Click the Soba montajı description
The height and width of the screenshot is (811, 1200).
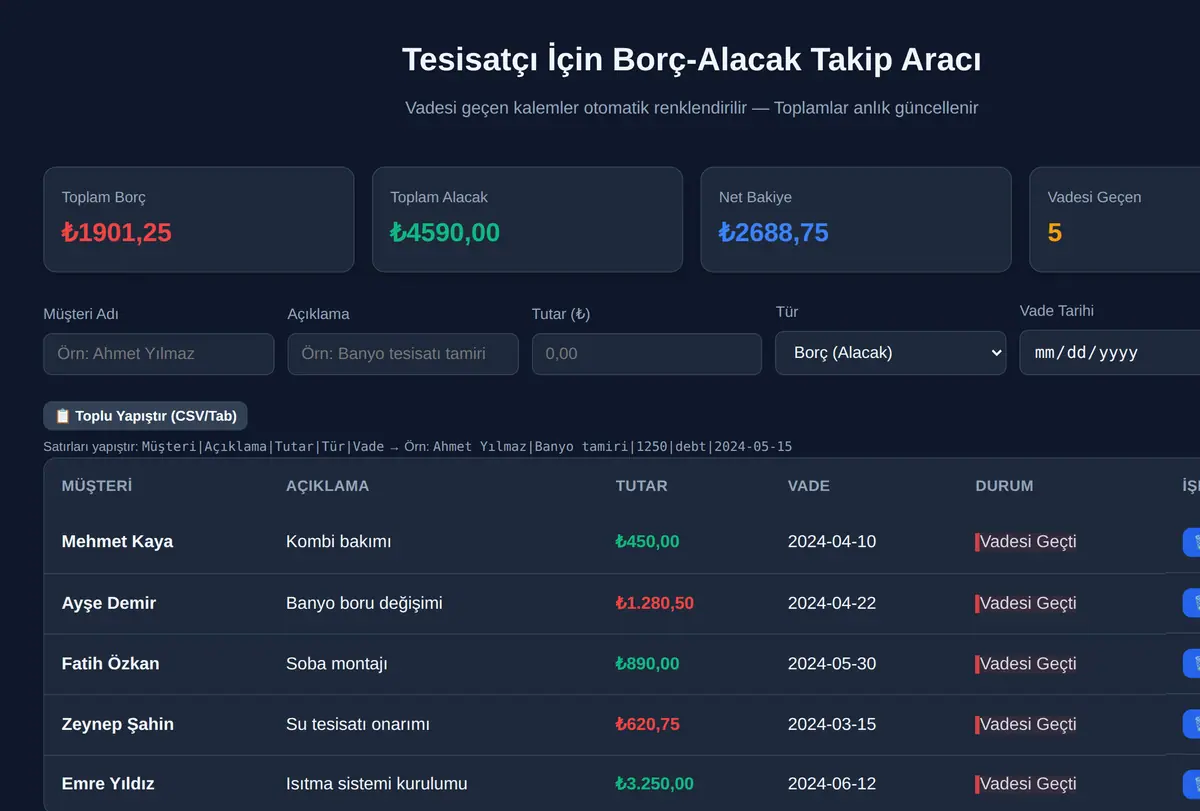click(336, 664)
